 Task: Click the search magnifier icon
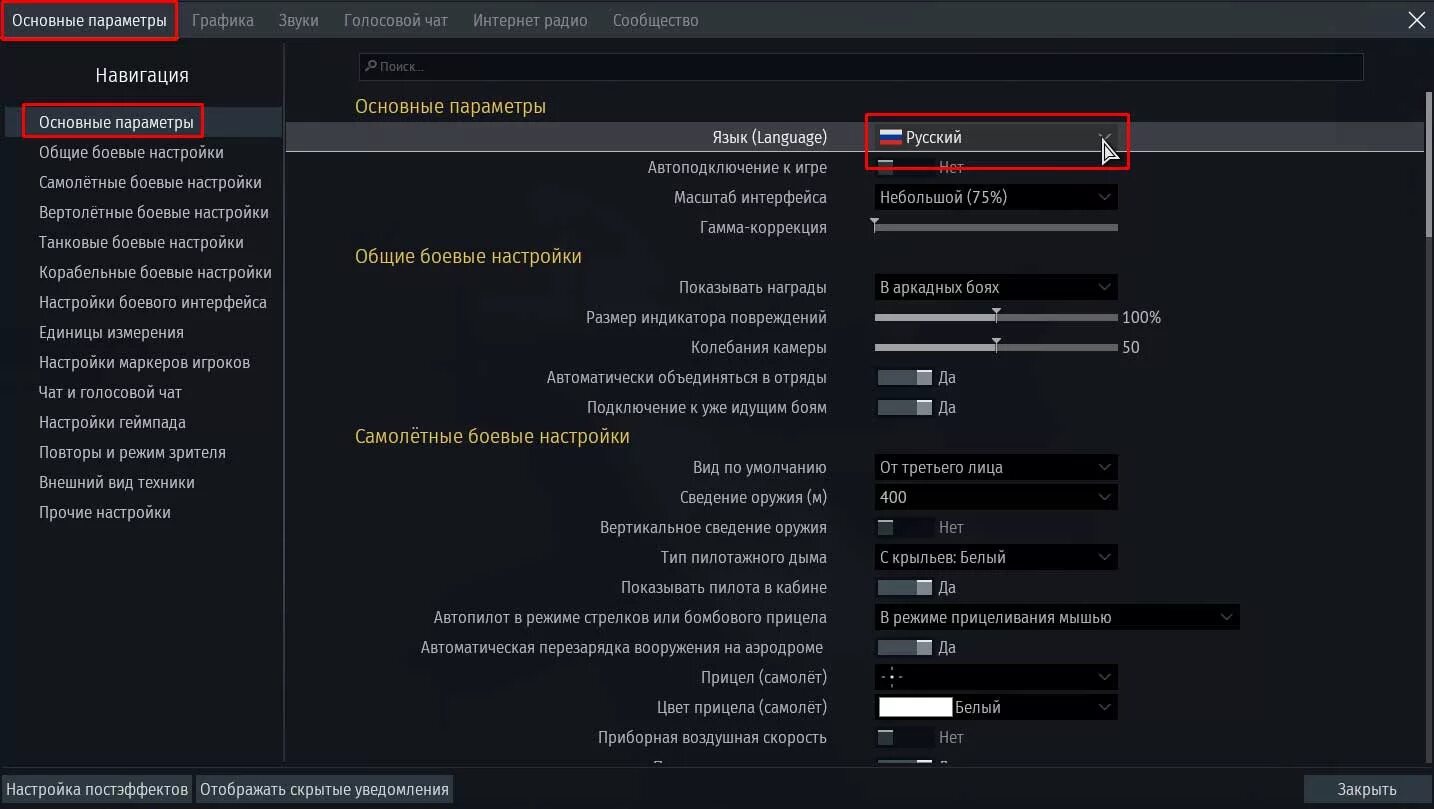[370, 66]
